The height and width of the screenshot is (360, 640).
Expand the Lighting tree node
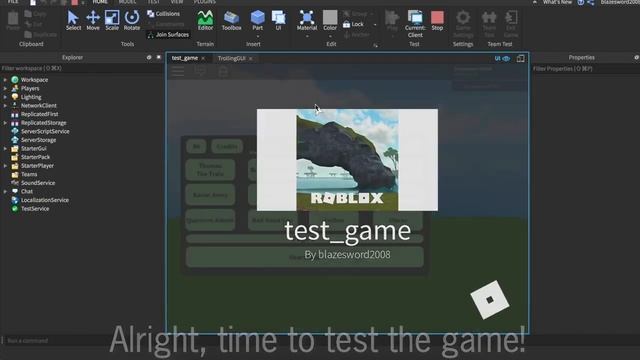pos(5,97)
